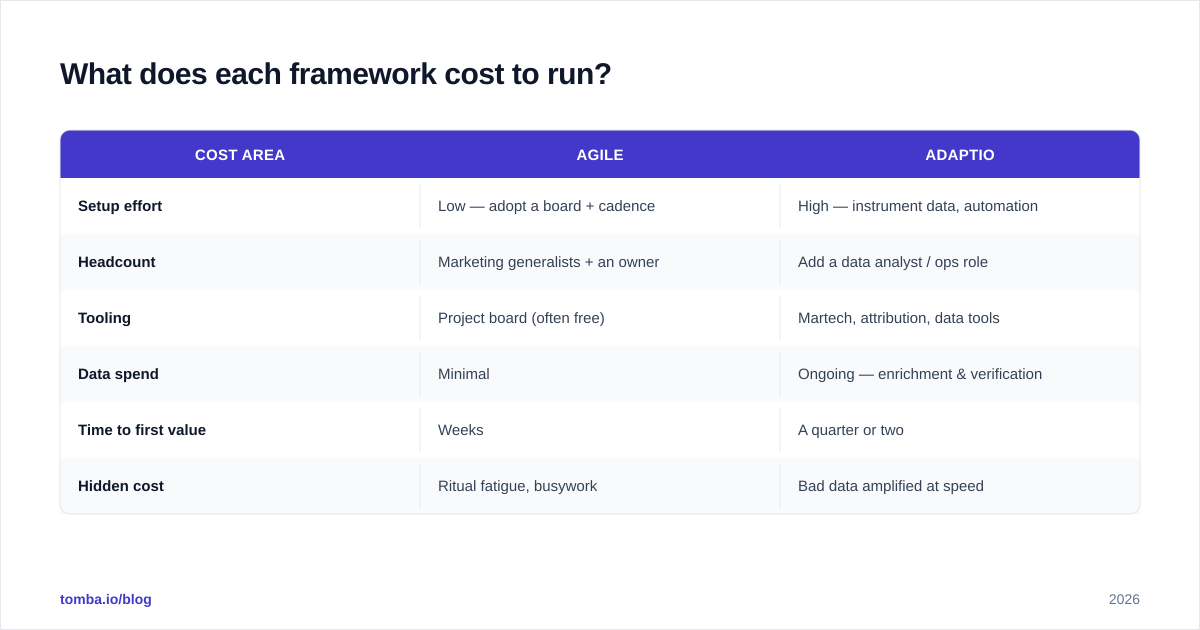Select the 'Setup effort' row label
The width and height of the screenshot is (1200, 630).
[x=120, y=206]
